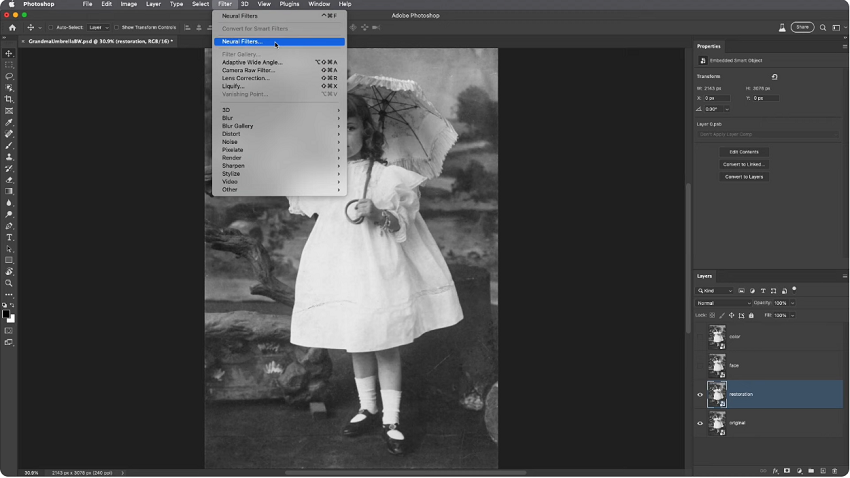Enable the Auto-Select checkbox
Viewport: 850px width, 478px height.
(50, 28)
